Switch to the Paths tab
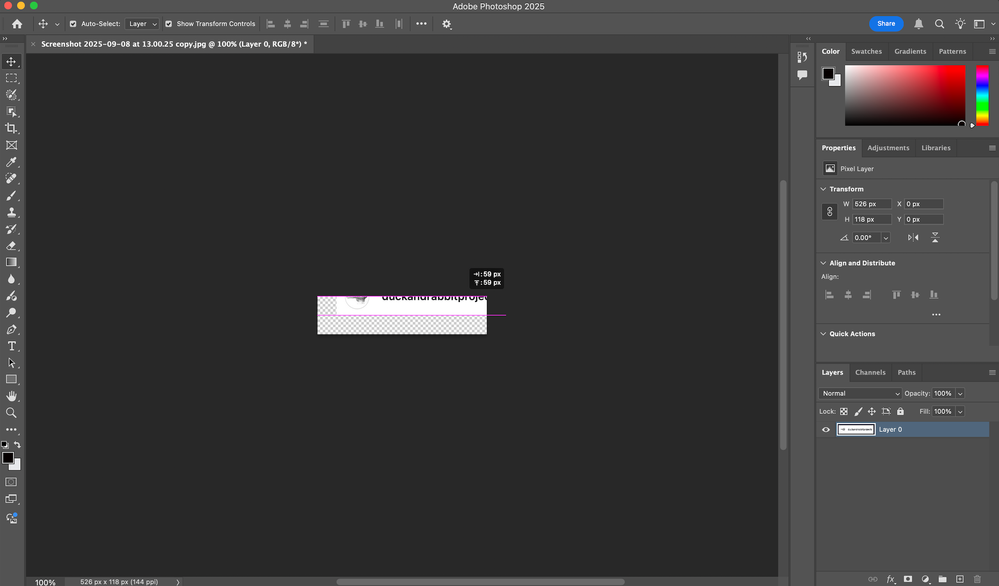999x586 pixels. 907,373
